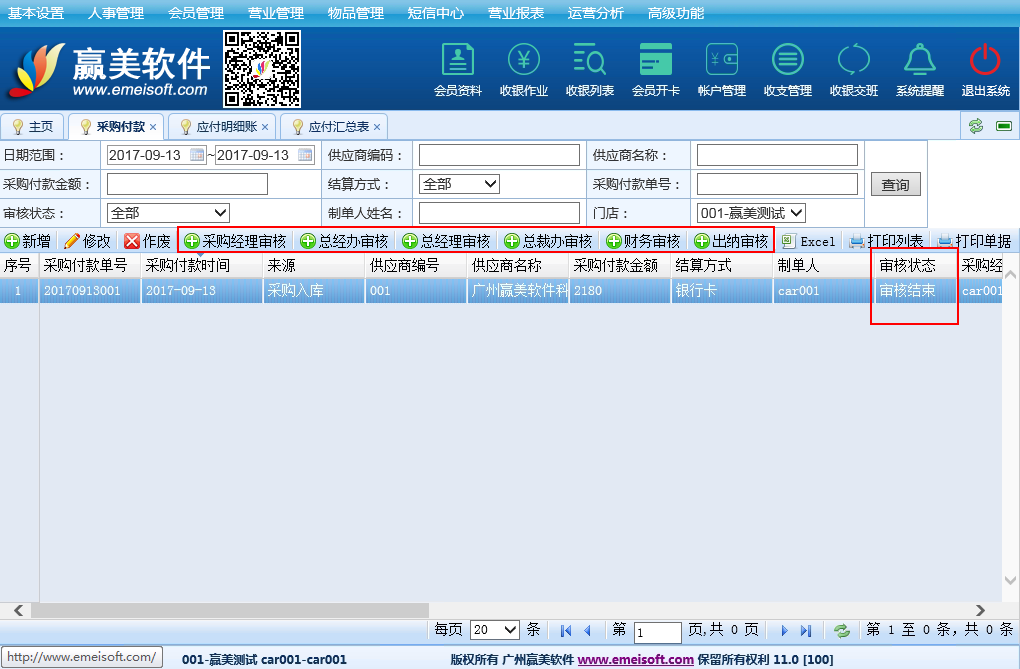Image resolution: width=1020 pixels, height=669 pixels.
Task: Click the 供应商编码 input field
Action: [499, 155]
